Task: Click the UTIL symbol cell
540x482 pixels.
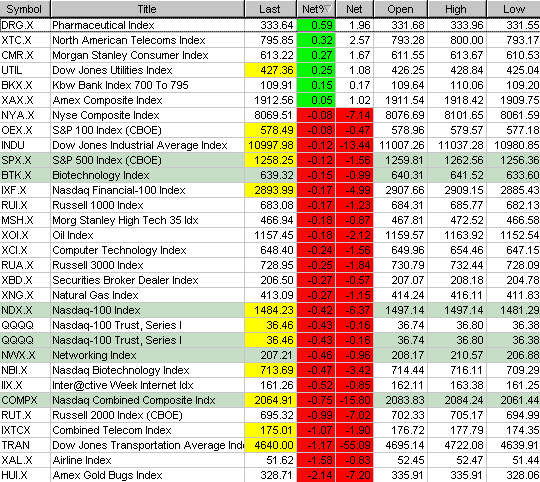Action: [x=25, y=70]
